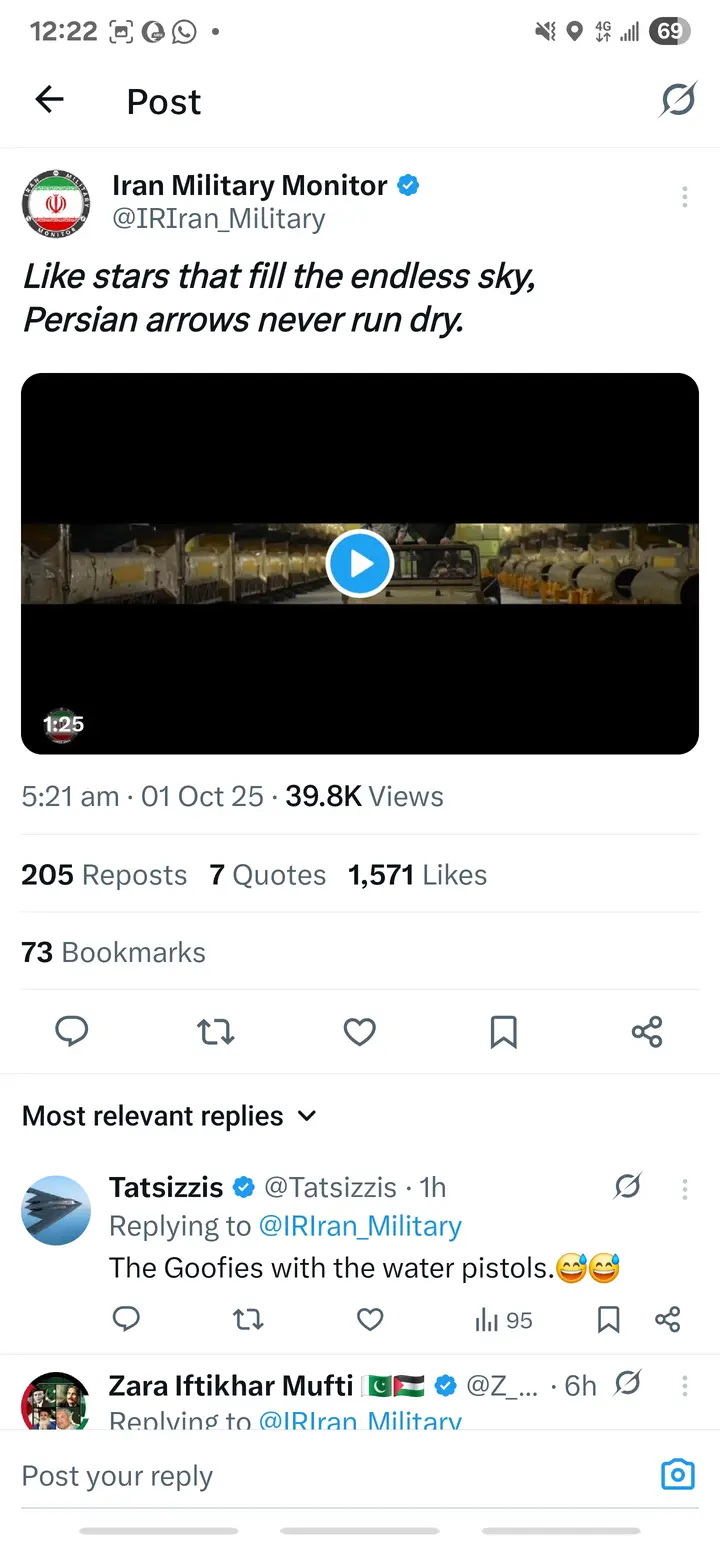
Task: Tap the Post your reply field
Action: pos(320,1476)
